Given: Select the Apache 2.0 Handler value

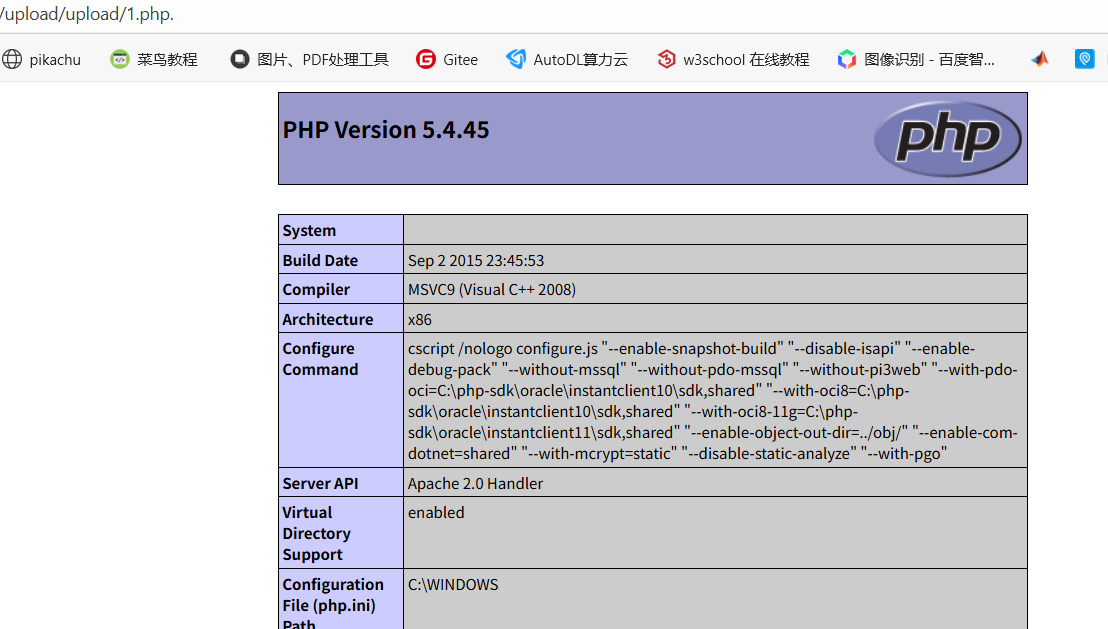Looking at the screenshot, I should (476, 483).
